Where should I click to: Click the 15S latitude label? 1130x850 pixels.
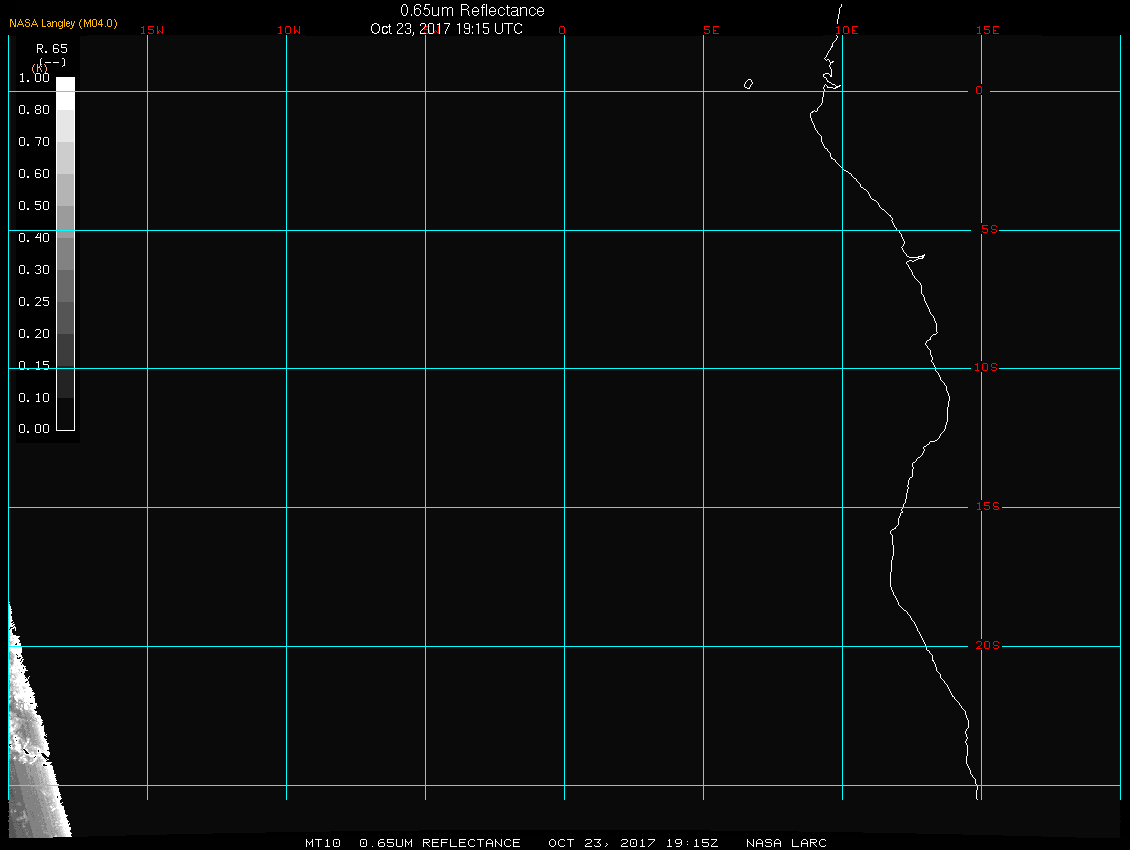coord(987,507)
